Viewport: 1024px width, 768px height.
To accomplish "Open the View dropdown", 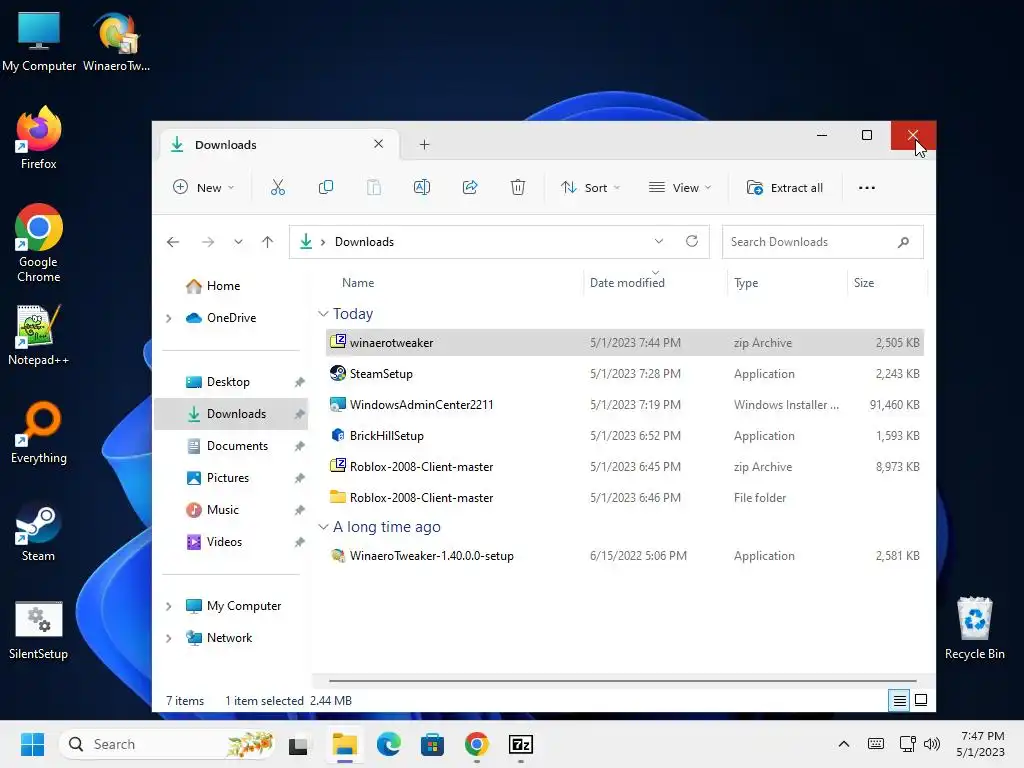I will (x=680, y=188).
